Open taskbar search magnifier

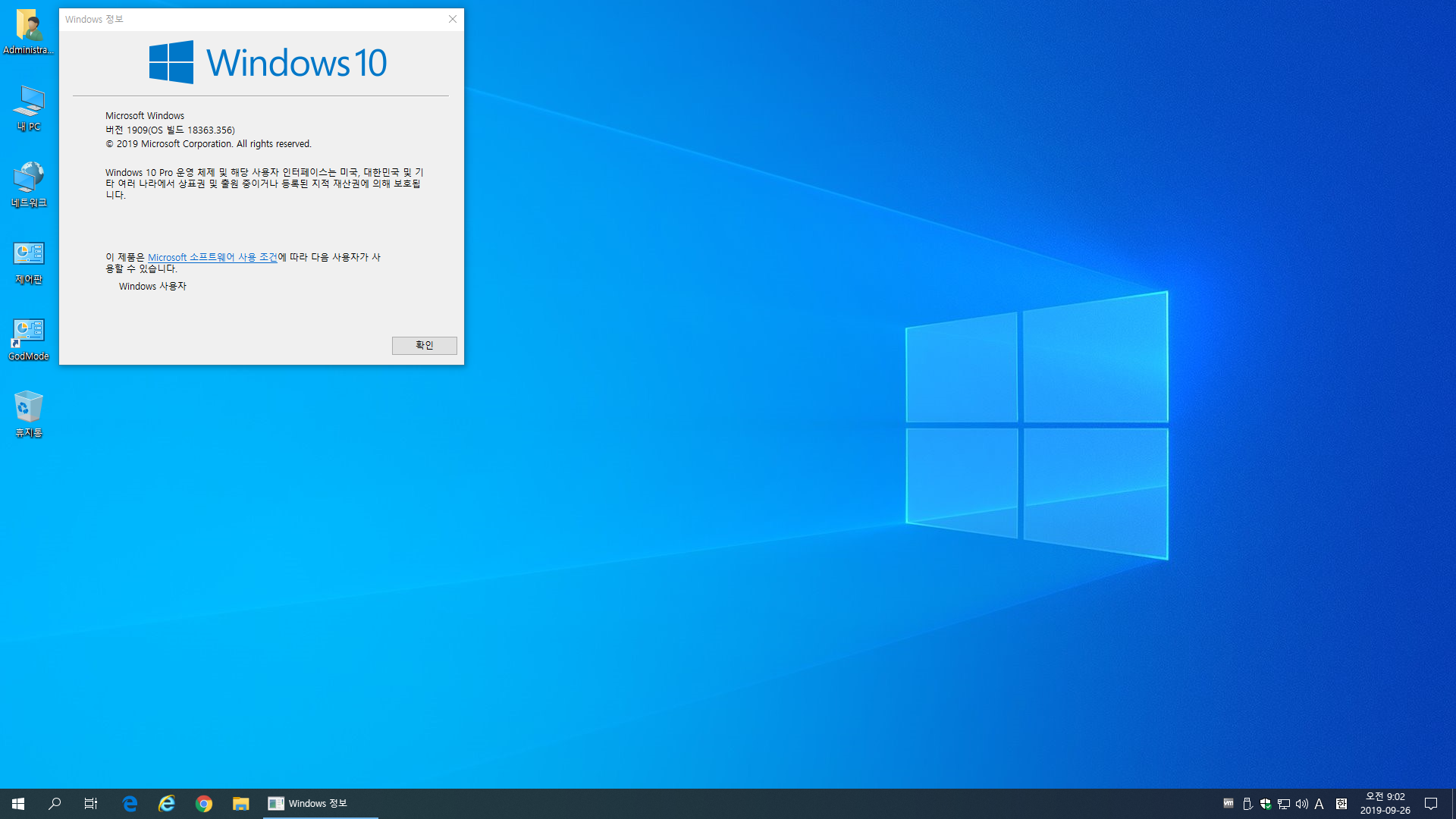click(x=55, y=804)
